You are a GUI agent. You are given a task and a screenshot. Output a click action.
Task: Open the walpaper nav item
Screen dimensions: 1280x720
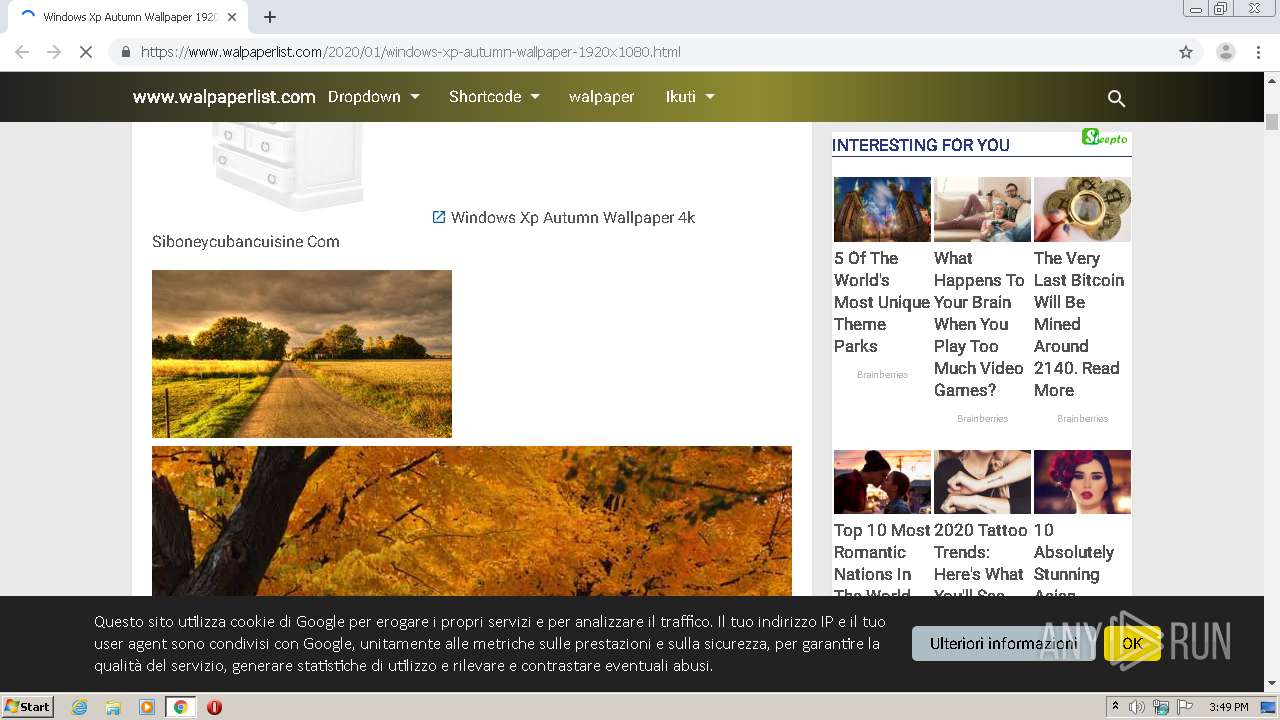[x=601, y=97]
